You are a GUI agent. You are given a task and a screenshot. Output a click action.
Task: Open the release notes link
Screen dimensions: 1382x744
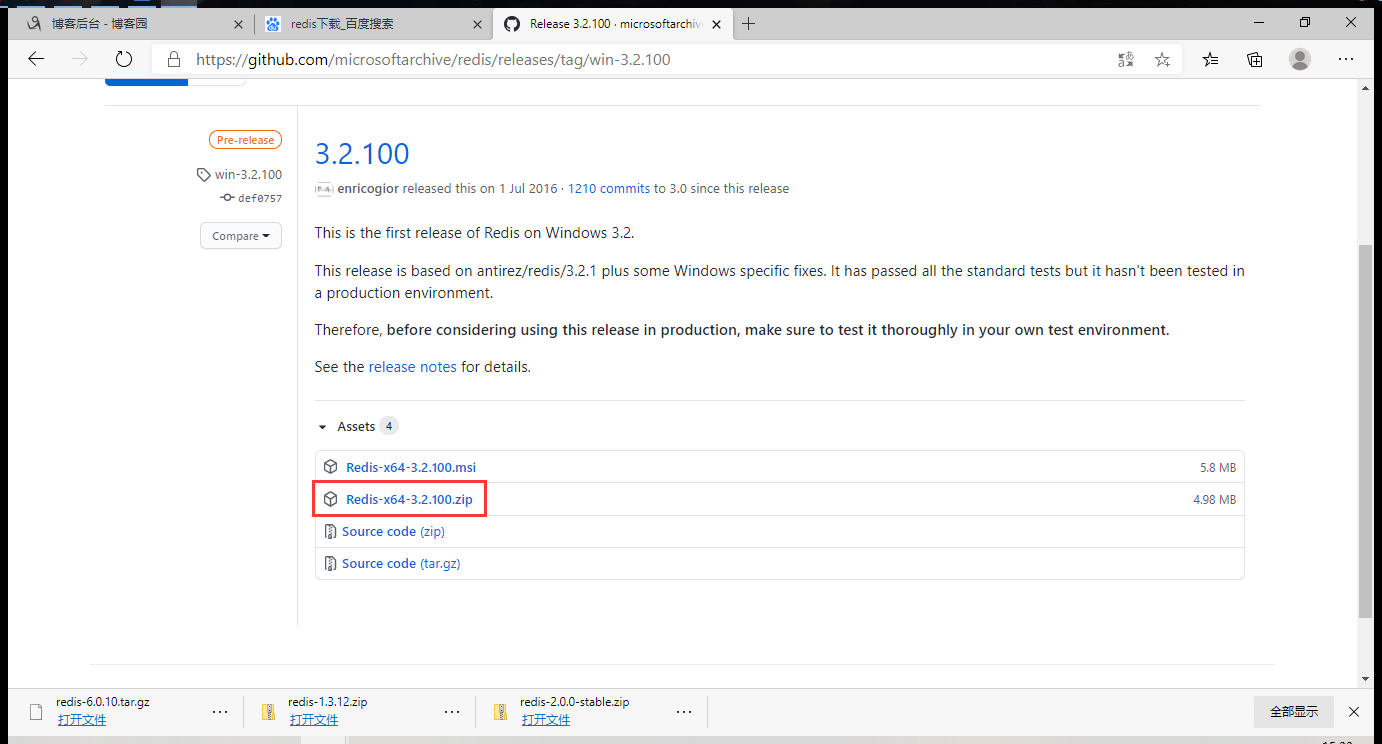point(412,367)
